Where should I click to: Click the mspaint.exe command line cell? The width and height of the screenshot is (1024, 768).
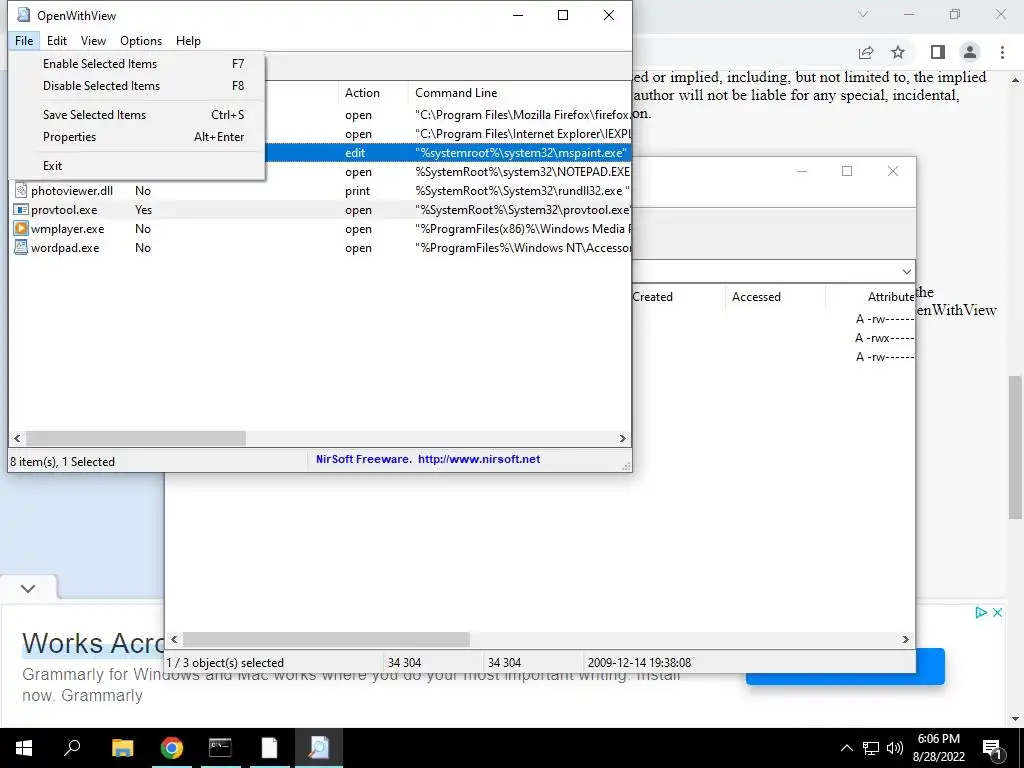click(x=520, y=153)
